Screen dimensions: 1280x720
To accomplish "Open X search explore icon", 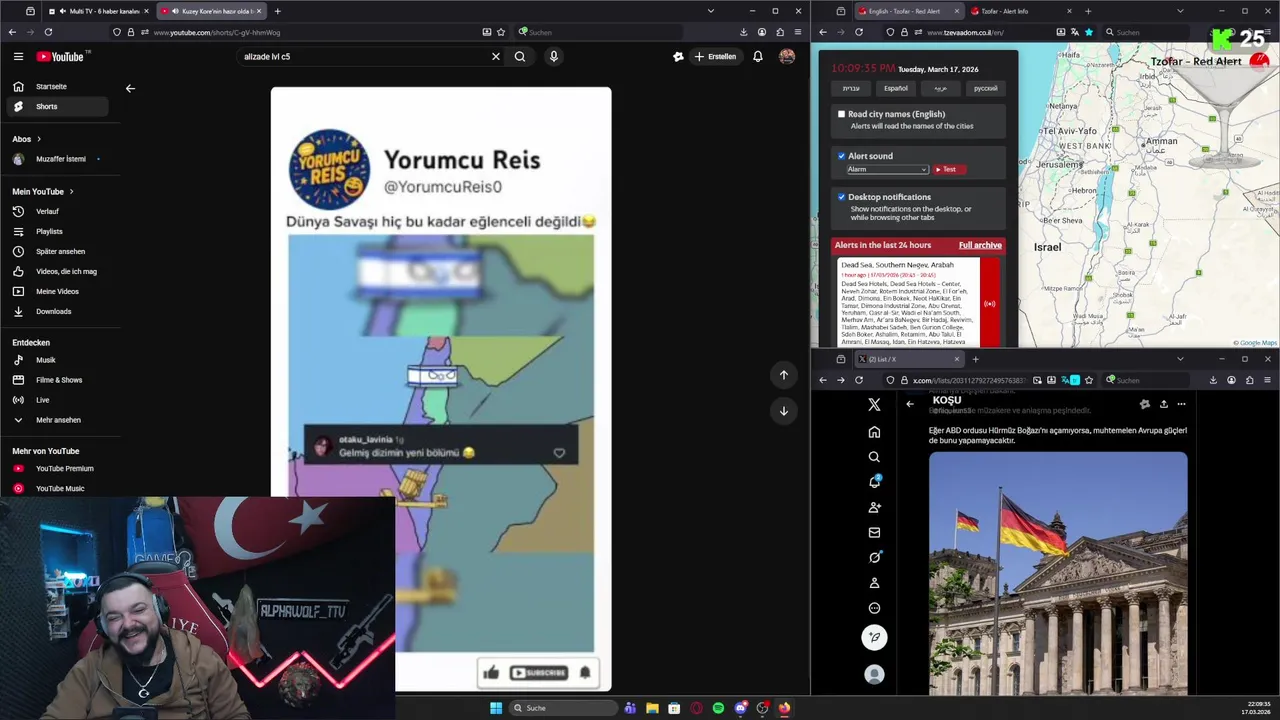I will click(x=874, y=457).
